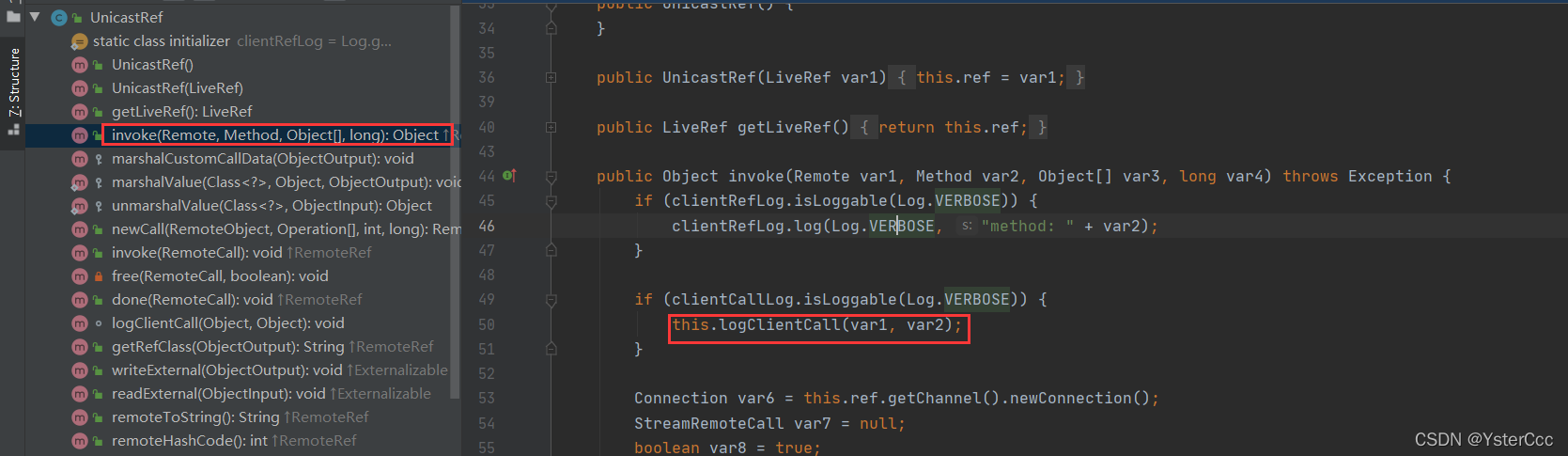Click method icon of getLiveRef()
The image size is (1568, 456).
tap(80, 112)
